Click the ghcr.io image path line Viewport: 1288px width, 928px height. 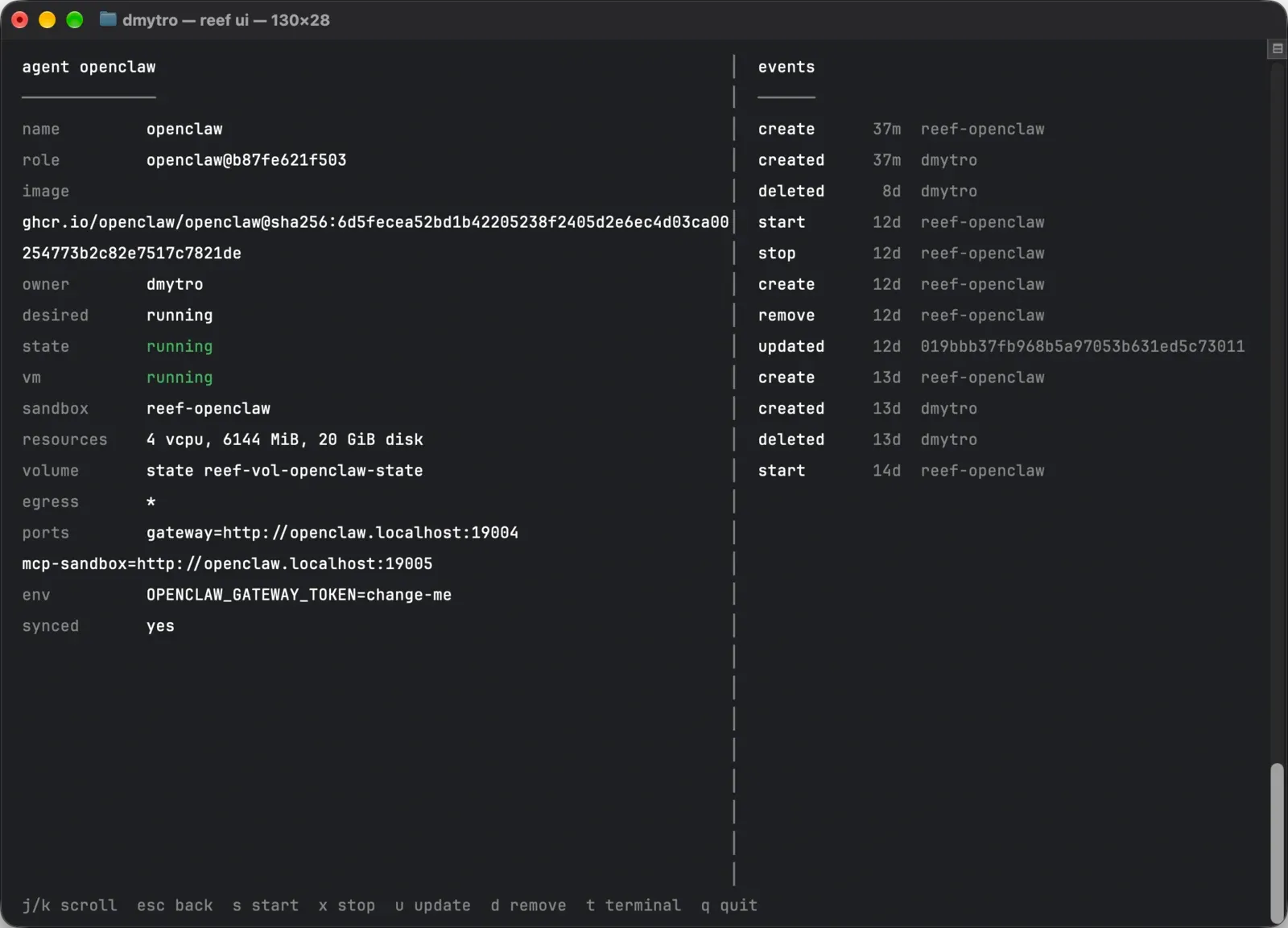pyautogui.click(x=375, y=222)
